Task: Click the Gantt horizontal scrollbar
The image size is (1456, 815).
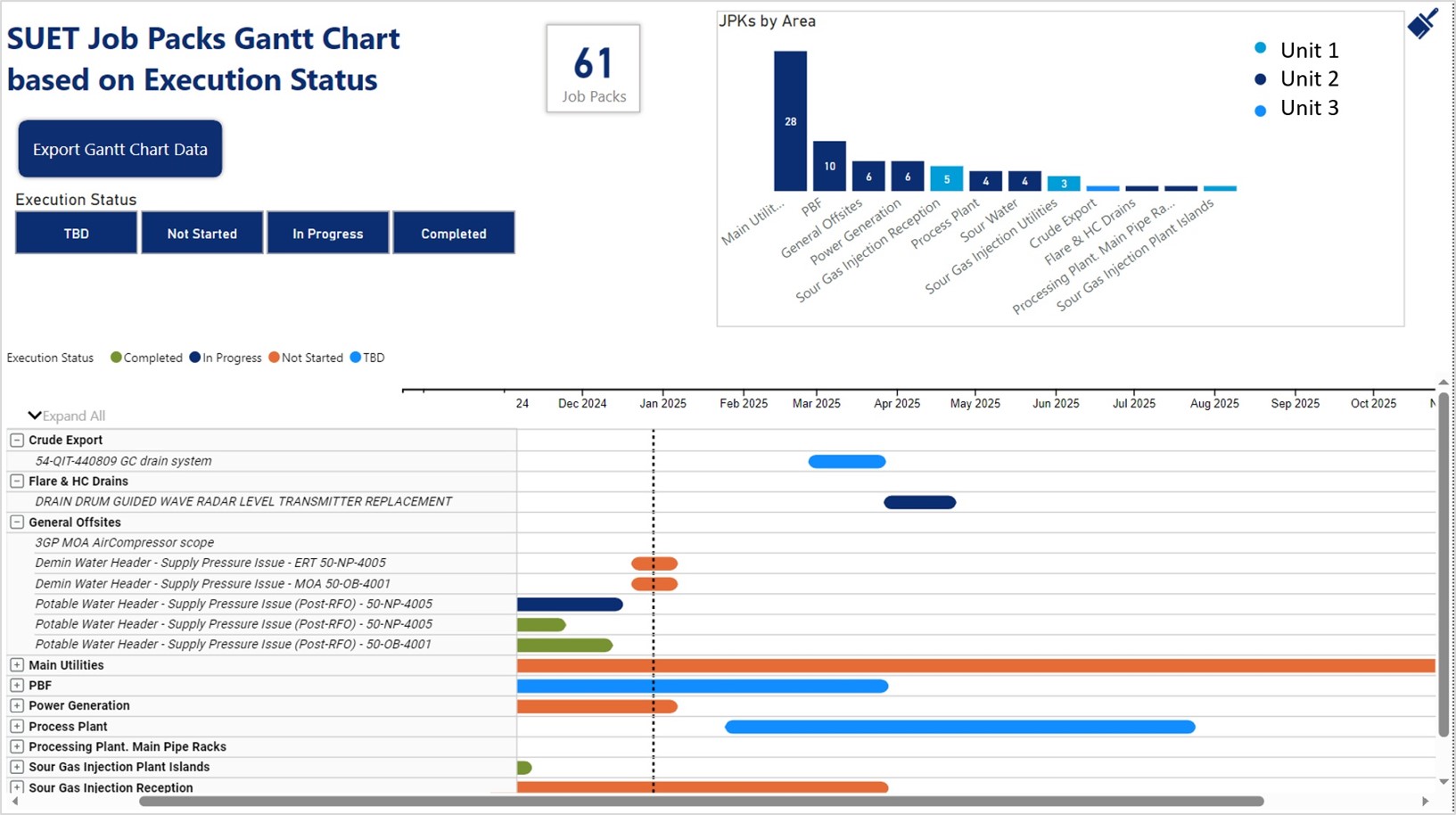Action: [x=702, y=802]
